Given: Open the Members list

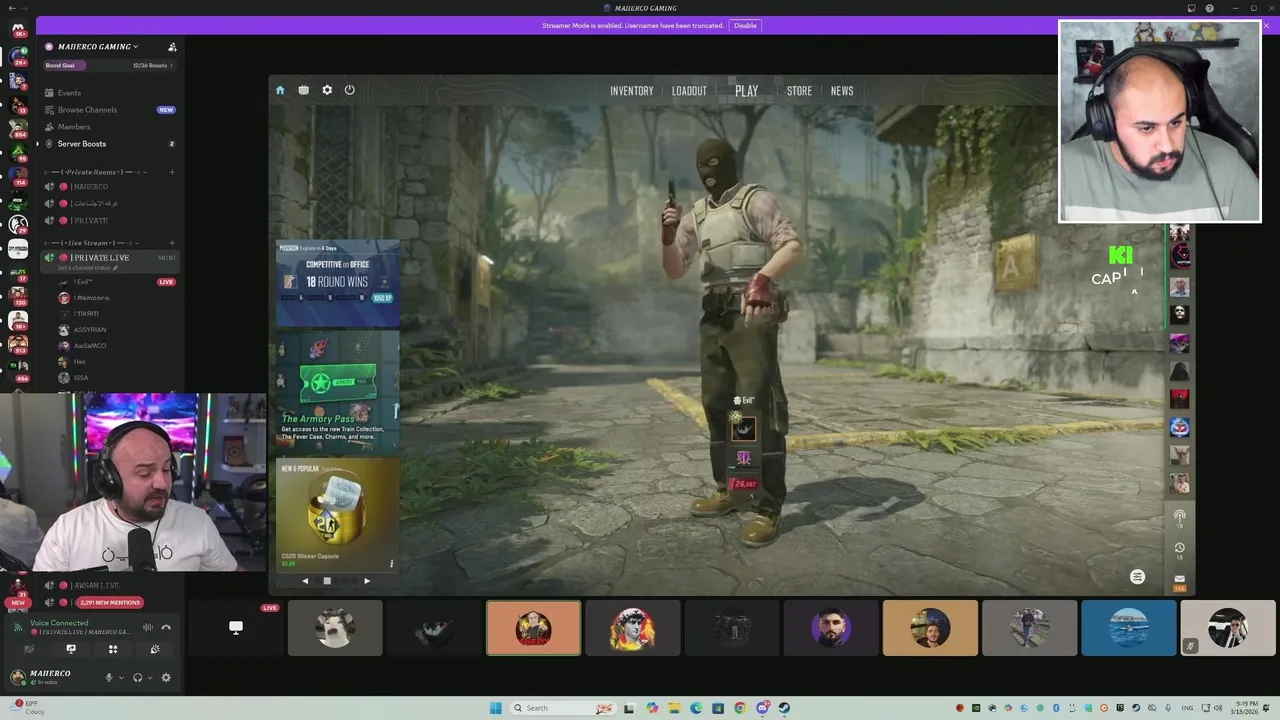Looking at the screenshot, I should tap(74, 127).
